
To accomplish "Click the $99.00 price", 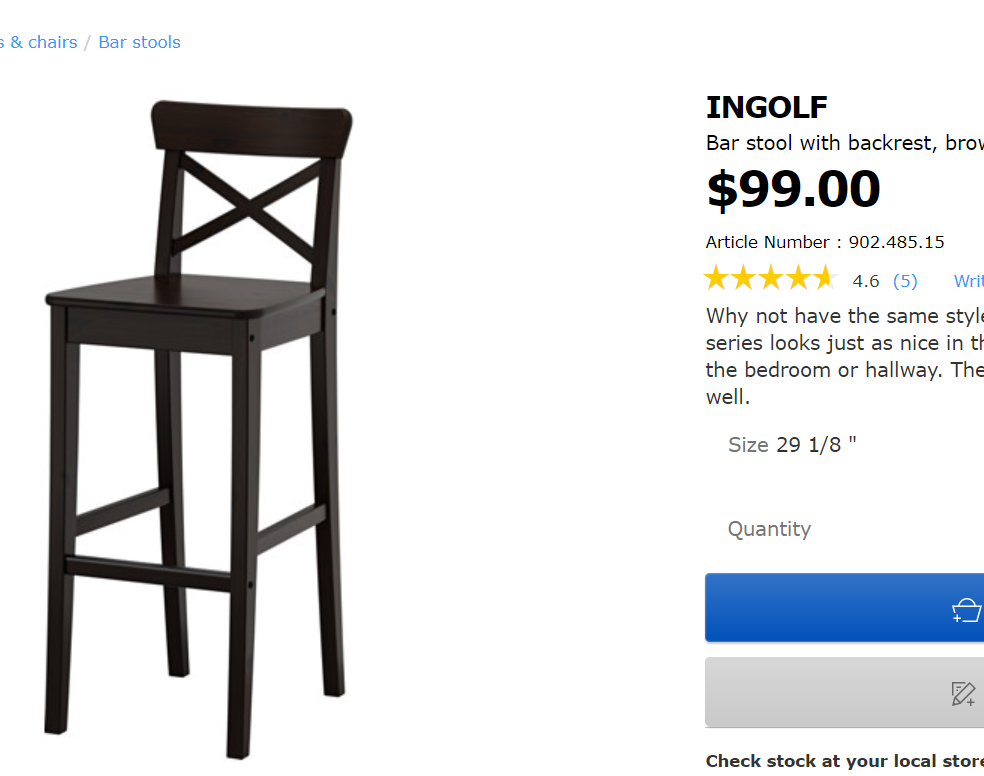I will tap(793, 189).
